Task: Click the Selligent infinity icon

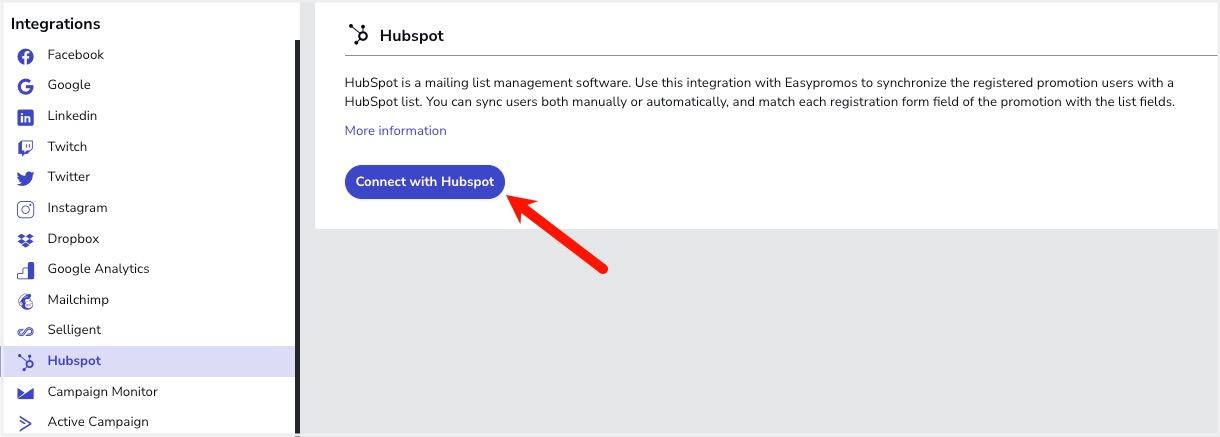Action: (26, 331)
